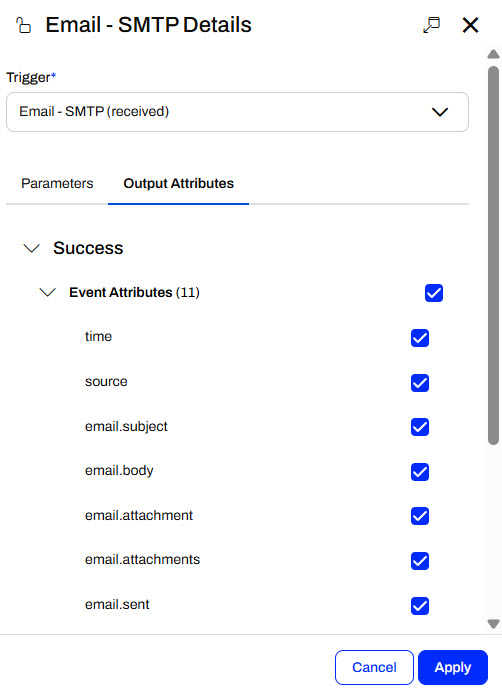This screenshot has height=692, width=502.
Task: Toggle the email.body checkbox
Action: click(x=419, y=472)
